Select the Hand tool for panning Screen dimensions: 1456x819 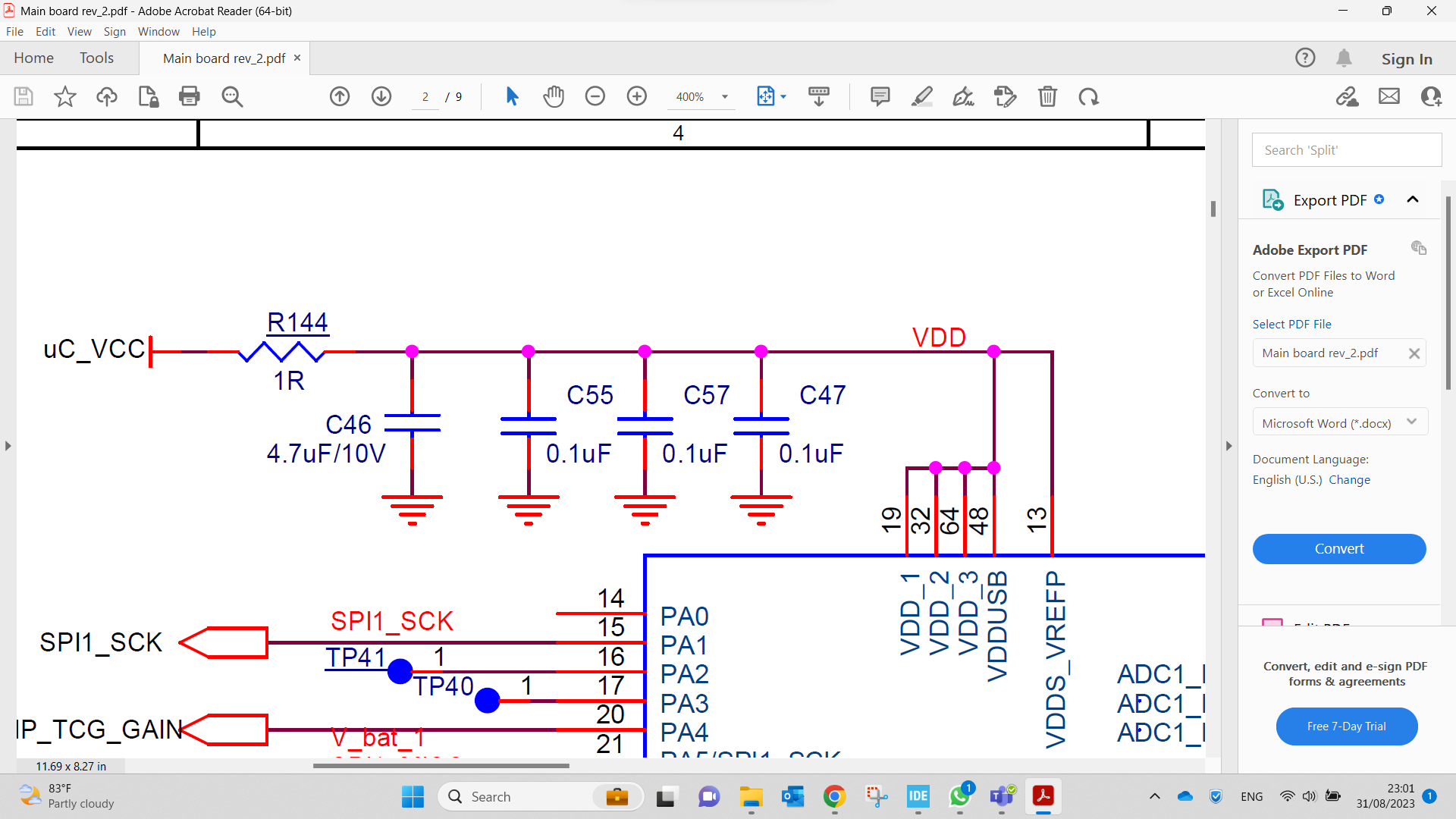click(554, 96)
